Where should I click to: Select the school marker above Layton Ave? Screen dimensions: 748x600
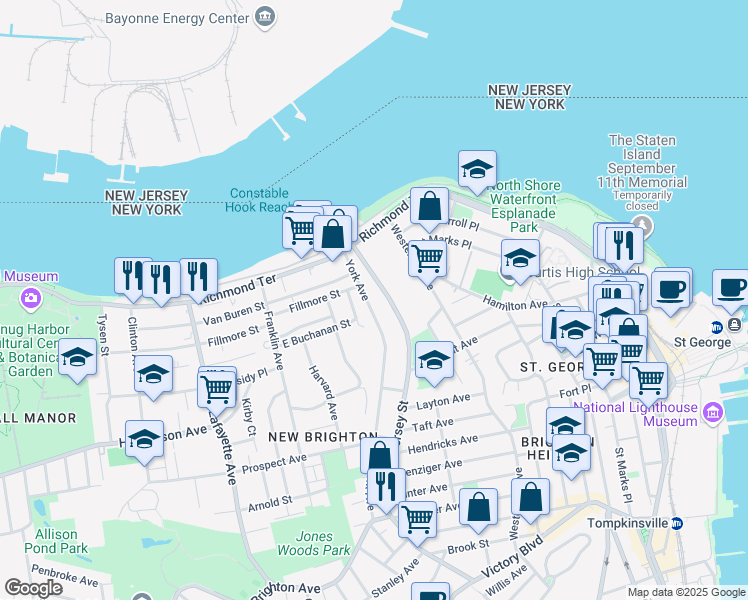[x=434, y=362]
